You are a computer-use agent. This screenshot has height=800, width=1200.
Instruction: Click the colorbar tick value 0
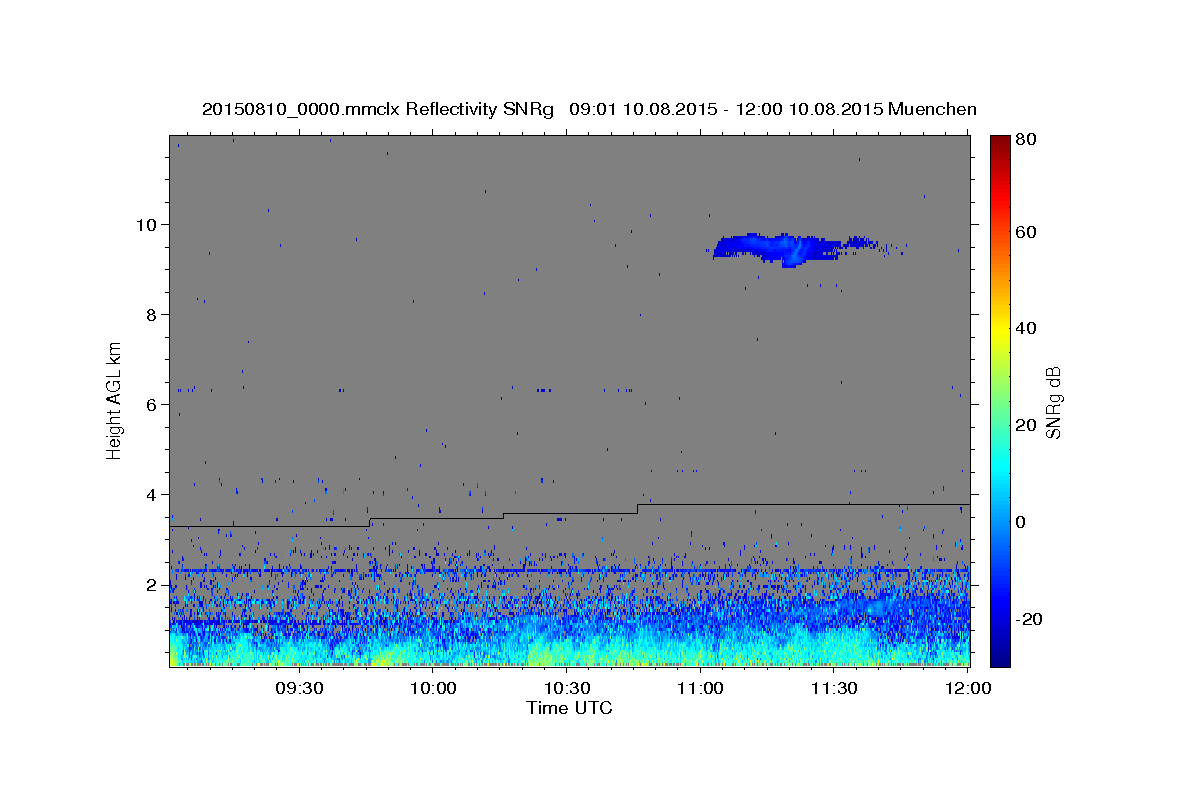click(1021, 522)
